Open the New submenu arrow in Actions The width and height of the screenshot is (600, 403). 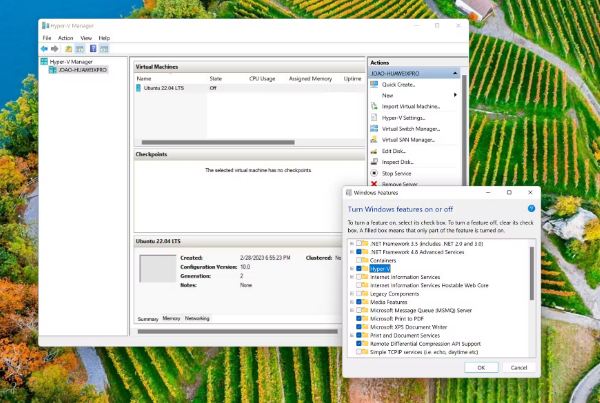[x=455, y=95]
